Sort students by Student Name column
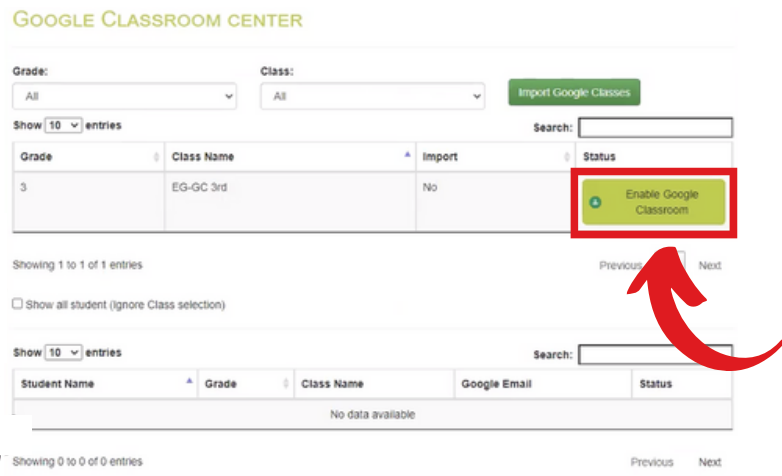The height and width of the screenshot is (476, 782). pyautogui.click(x=105, y=384)
